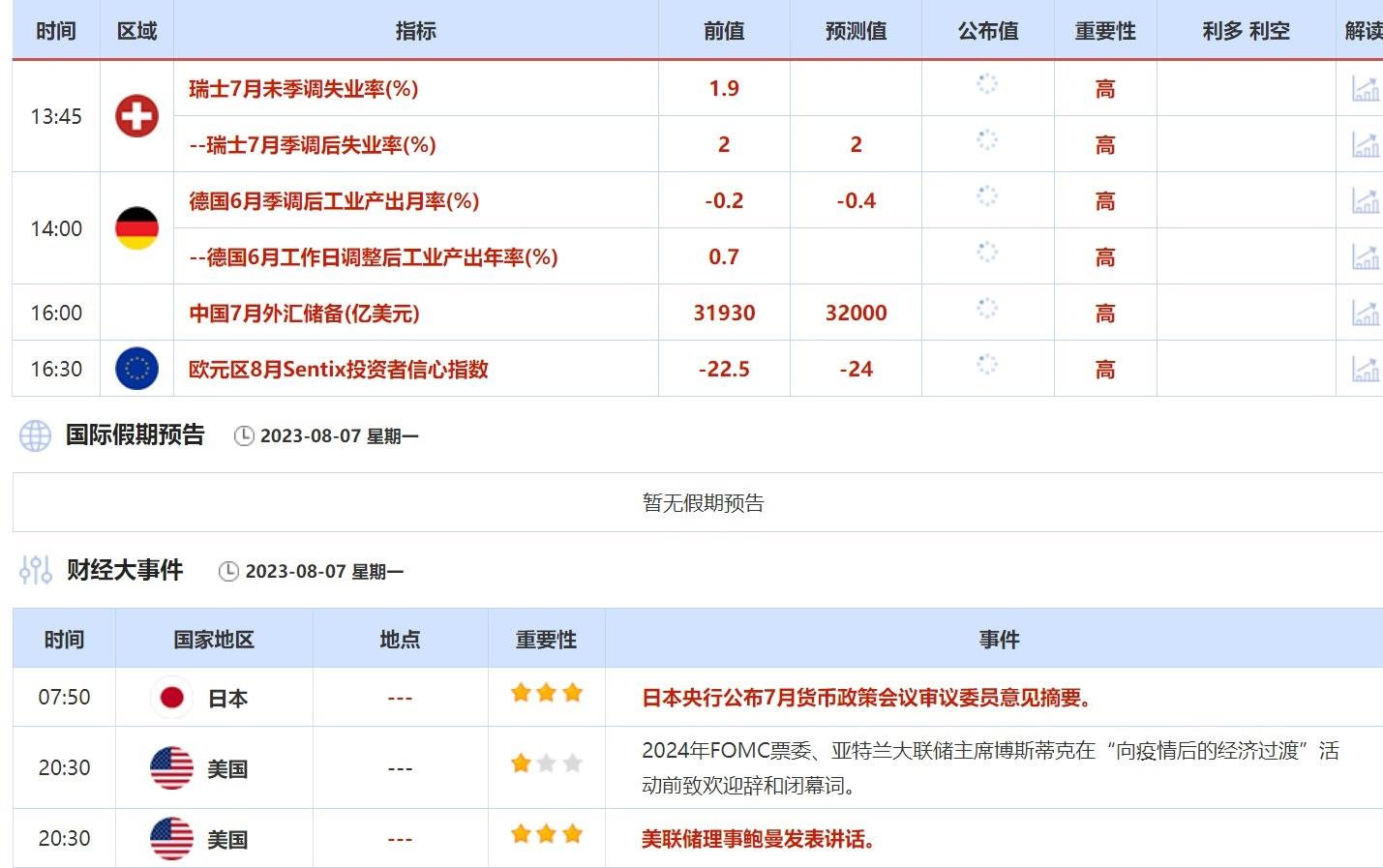Viewport: 1383px width, 868px height.
Task: Click the one-star rating for 博斯蒂克 event
Action: pos(547,764)
